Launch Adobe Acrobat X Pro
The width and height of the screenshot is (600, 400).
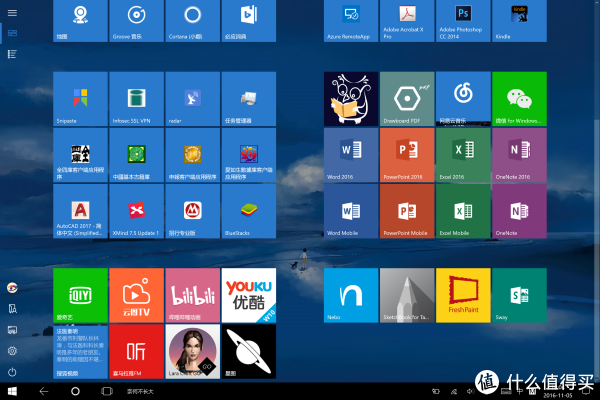(407, 21)
